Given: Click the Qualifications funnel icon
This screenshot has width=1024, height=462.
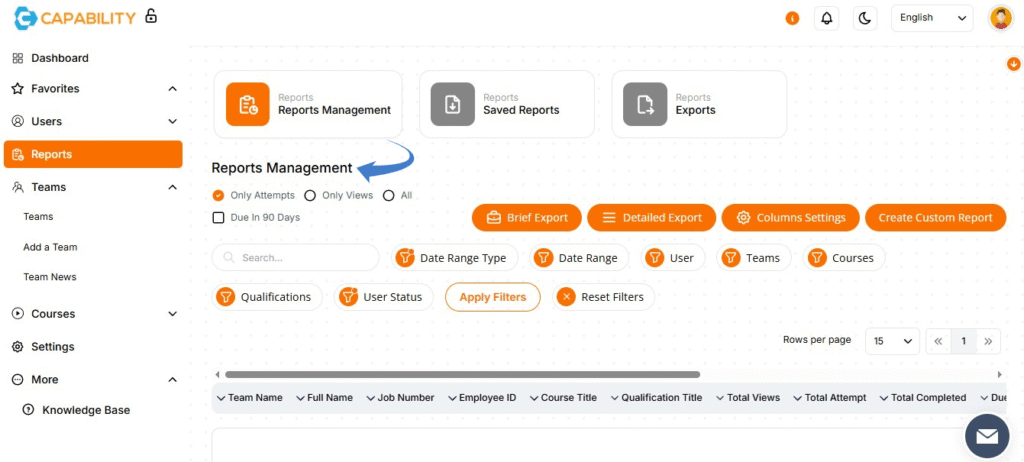Looking at the screenshot, I should (225, 297).
